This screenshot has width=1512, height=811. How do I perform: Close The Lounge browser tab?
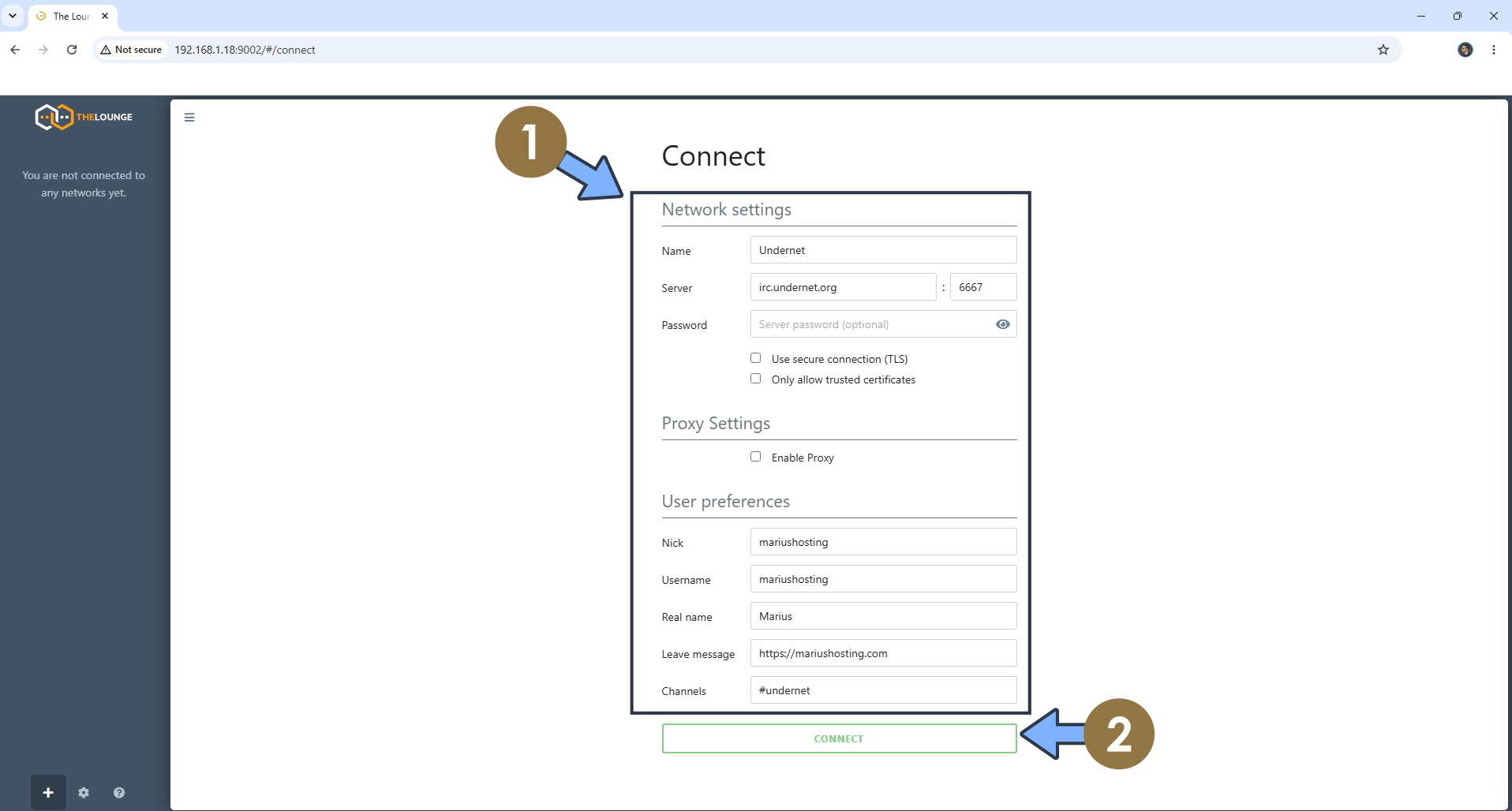105,16
